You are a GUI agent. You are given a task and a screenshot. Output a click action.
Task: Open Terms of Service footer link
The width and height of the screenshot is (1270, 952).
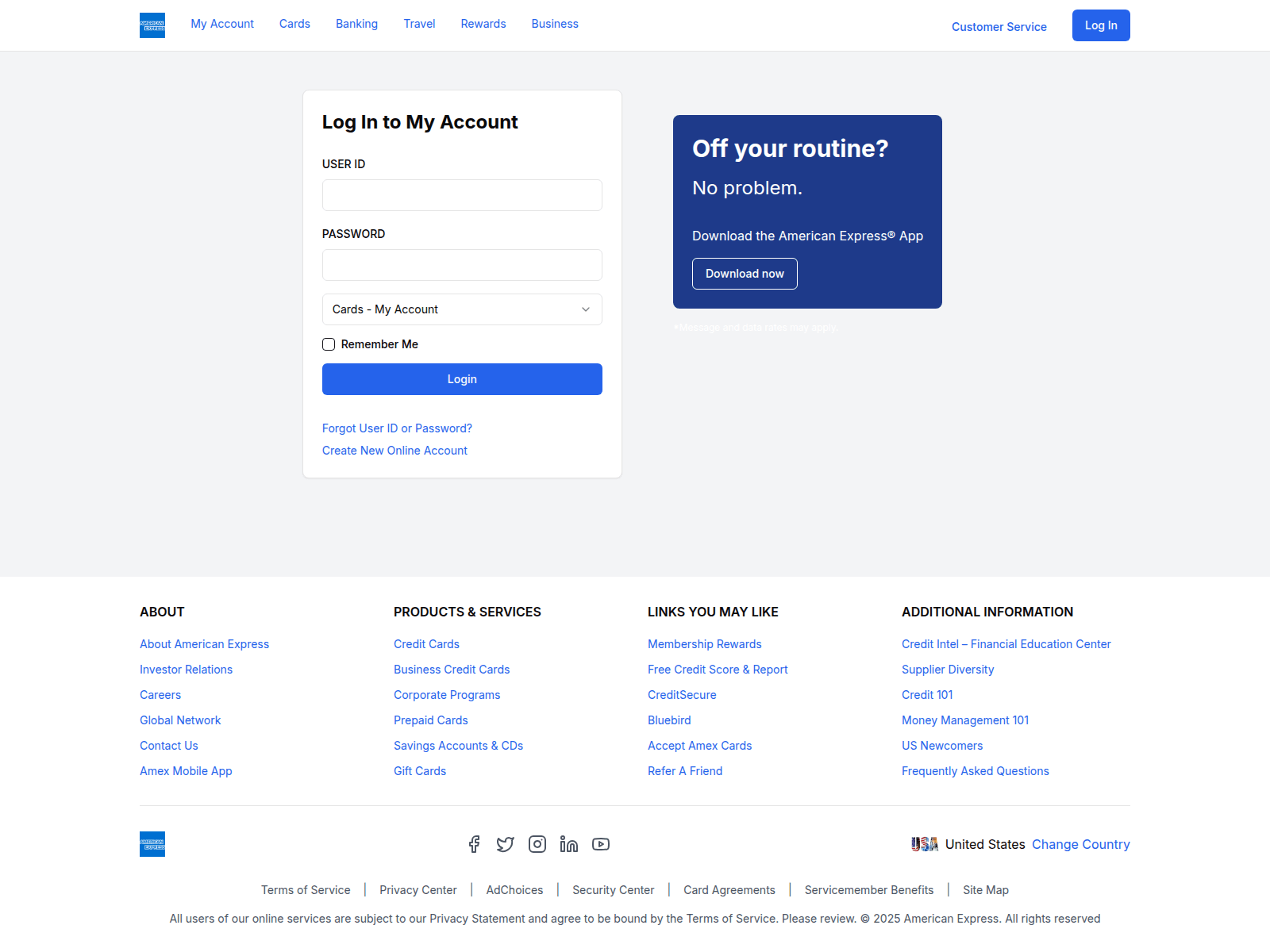point(306,890)
